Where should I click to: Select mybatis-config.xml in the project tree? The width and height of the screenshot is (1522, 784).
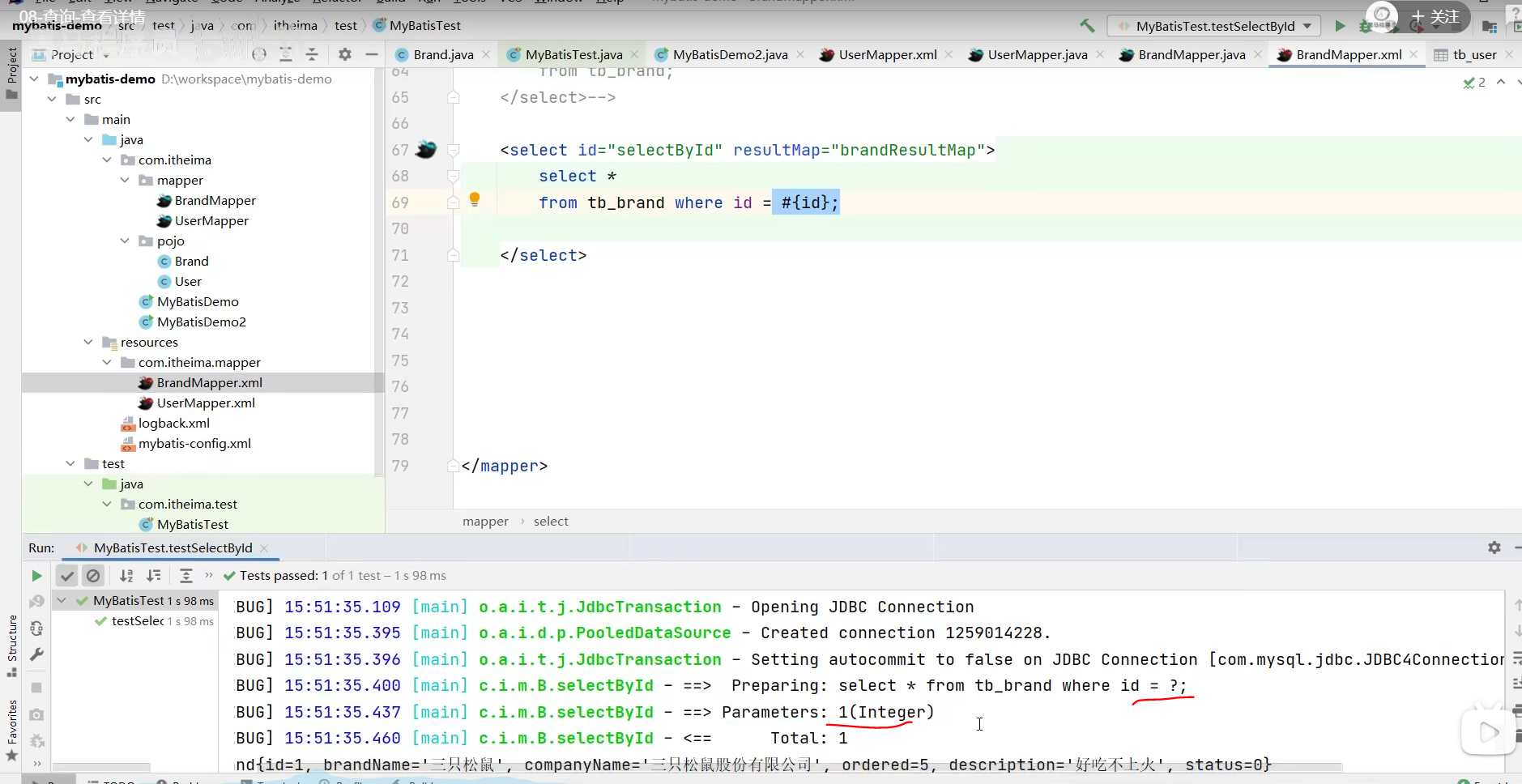(x=194, y=443)
